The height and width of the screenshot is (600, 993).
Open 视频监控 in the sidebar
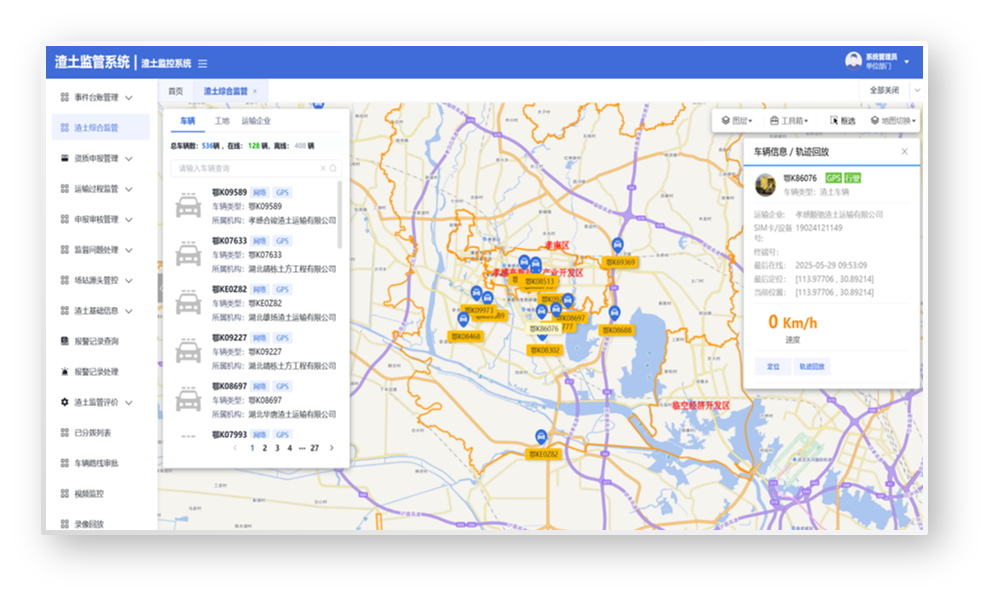click(x=95, y=493)
